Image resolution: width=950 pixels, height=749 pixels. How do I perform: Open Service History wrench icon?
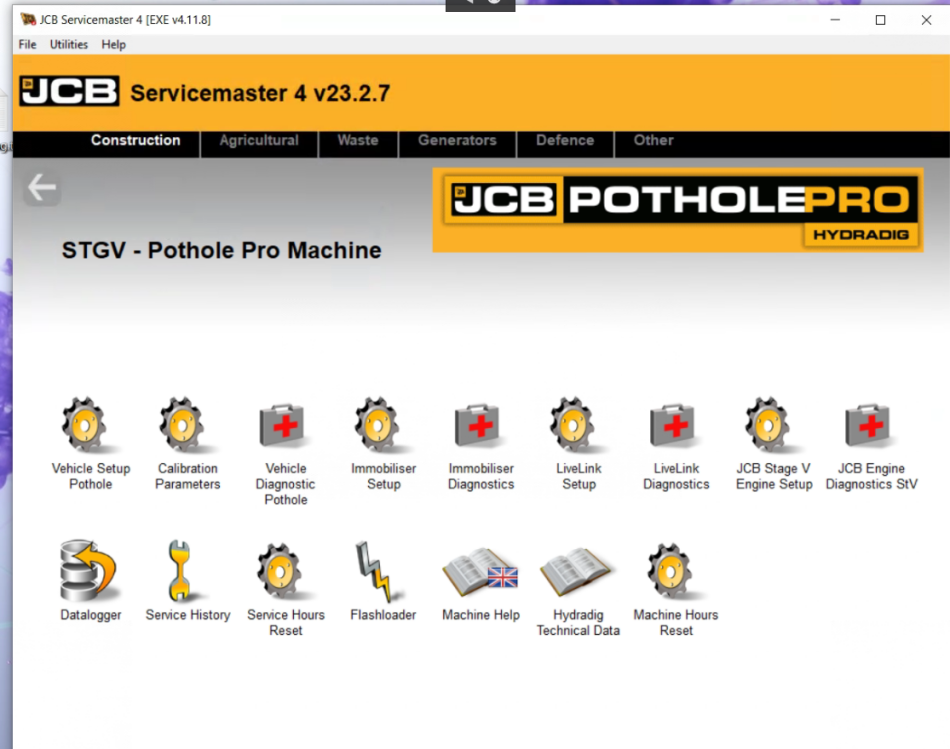(x=180, y=570)
